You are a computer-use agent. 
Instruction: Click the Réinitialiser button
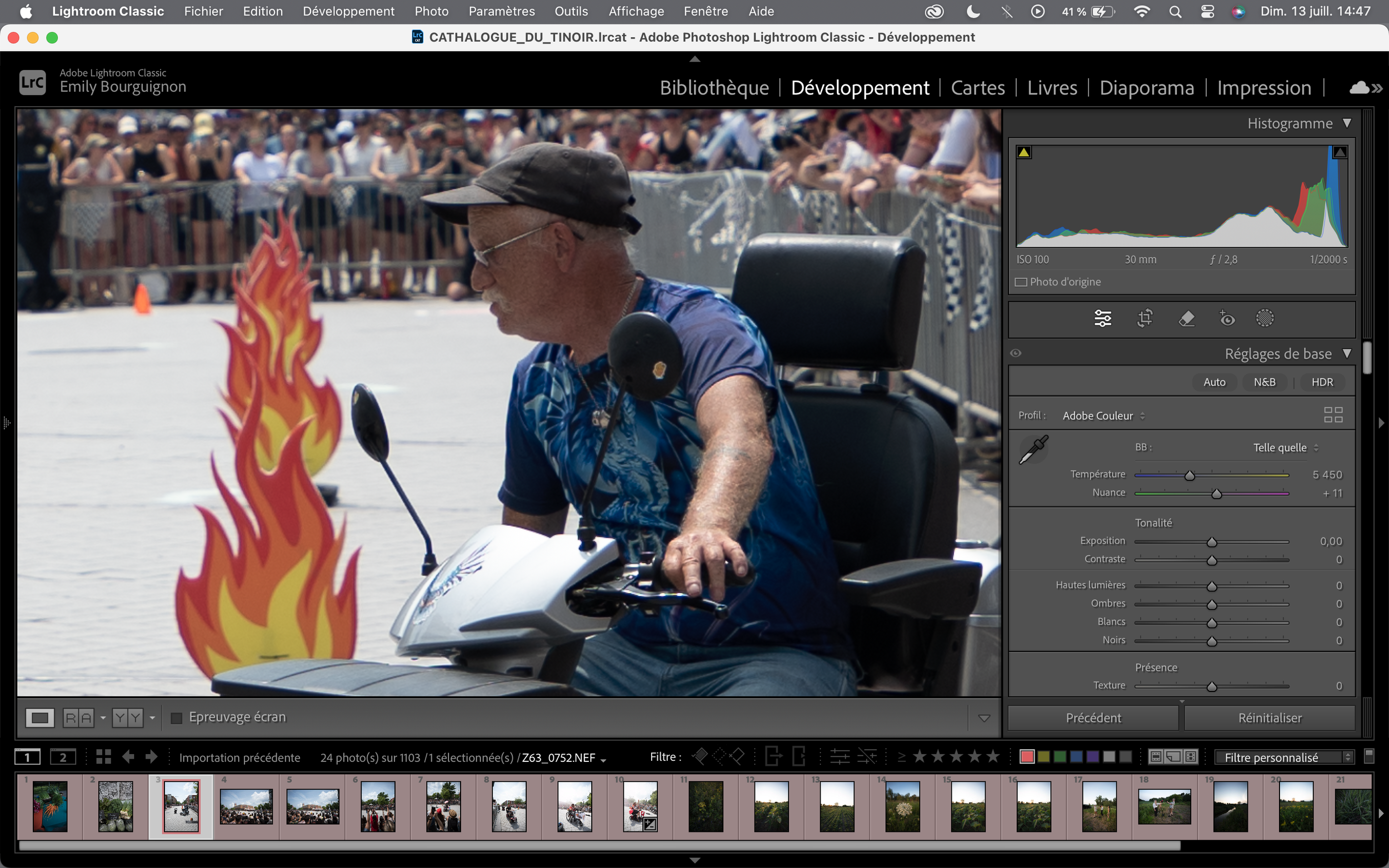pos(1269,718)
